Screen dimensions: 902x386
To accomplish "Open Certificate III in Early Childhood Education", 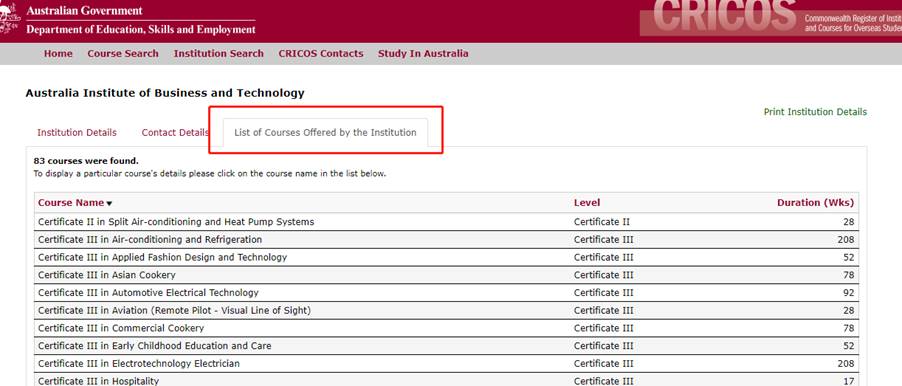I will pyautogui.click(x=155, y=346).
